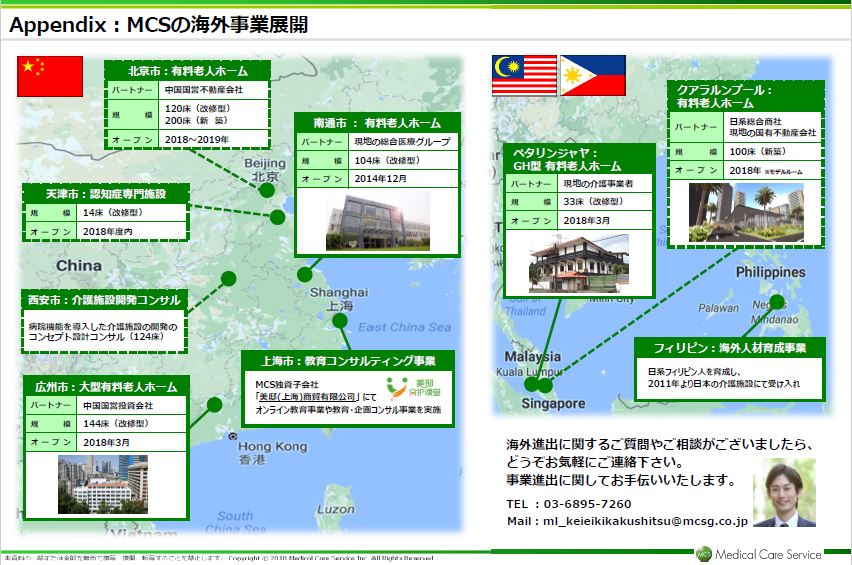Click the 33床（改修型） cell
852x565 pixels.
(605, 202)
